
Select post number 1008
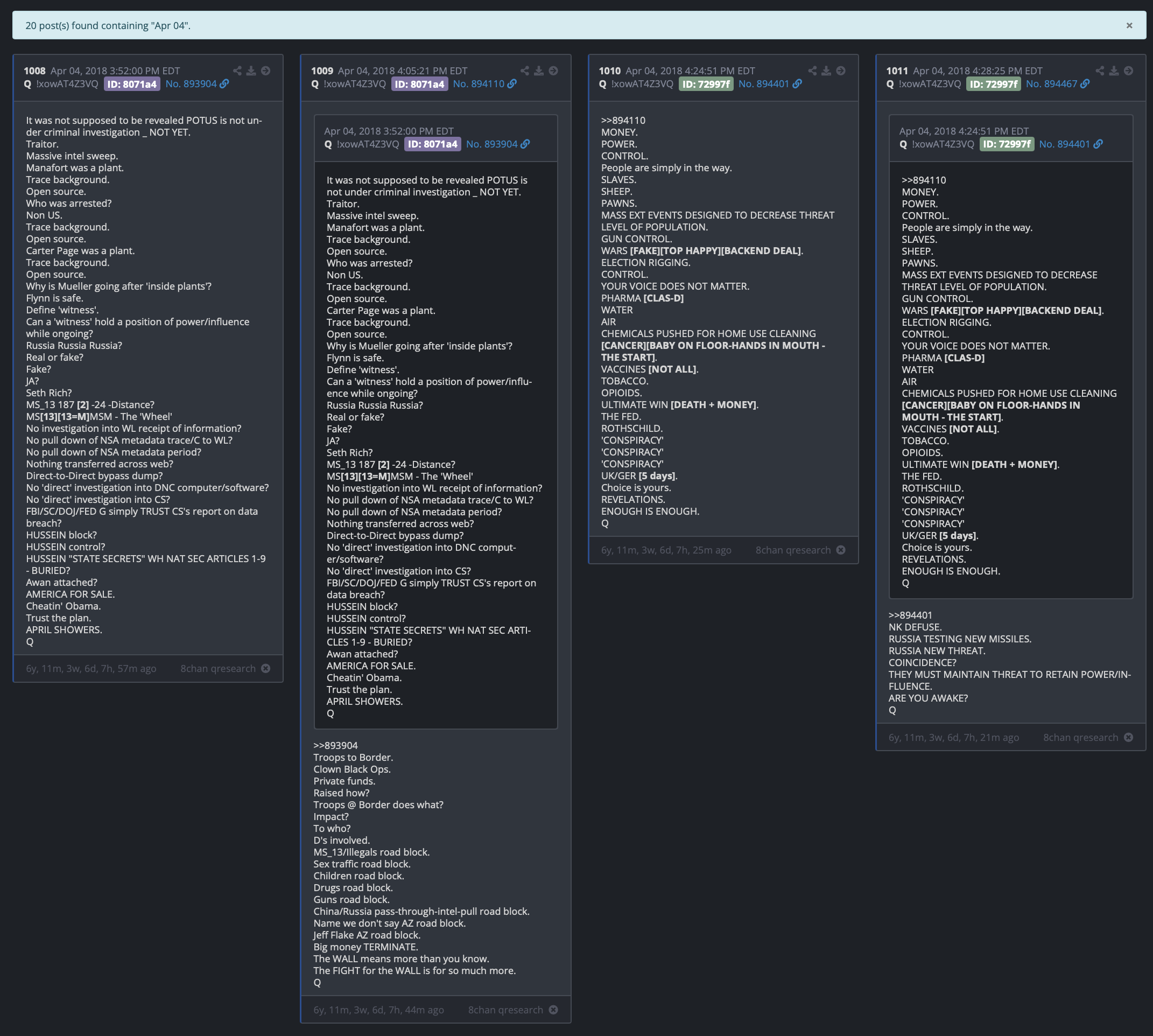(34, 71)
